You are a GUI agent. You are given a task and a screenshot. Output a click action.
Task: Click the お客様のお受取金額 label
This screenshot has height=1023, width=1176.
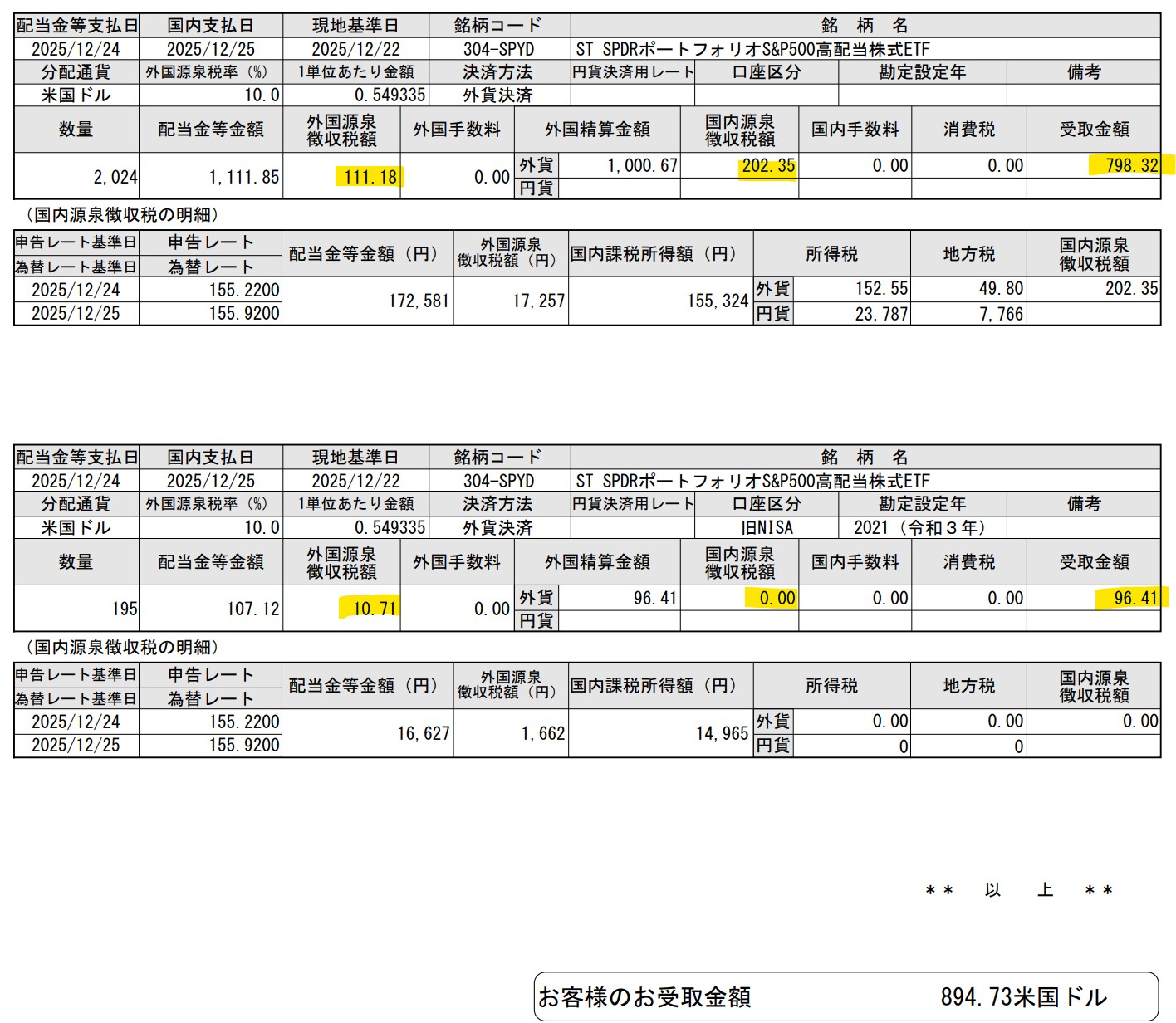644,996
